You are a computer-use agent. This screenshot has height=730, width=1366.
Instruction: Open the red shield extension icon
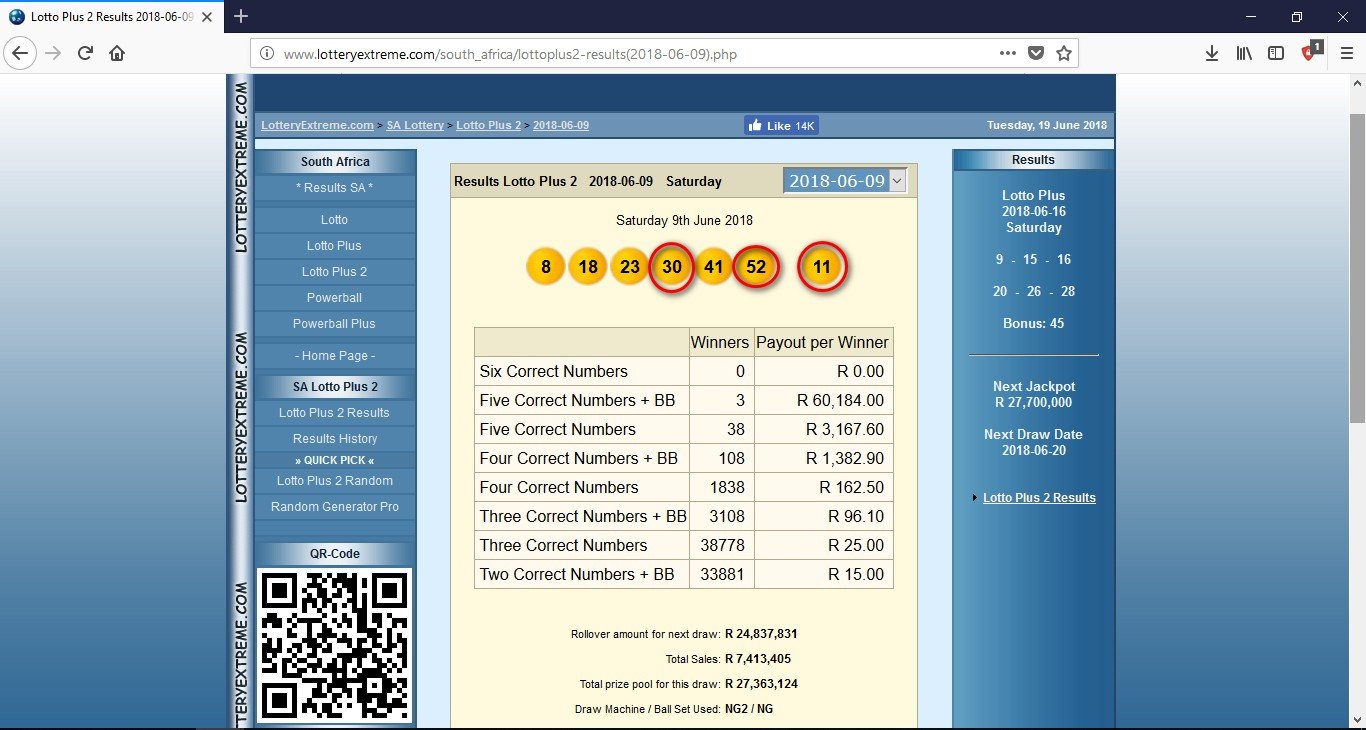1310,52
